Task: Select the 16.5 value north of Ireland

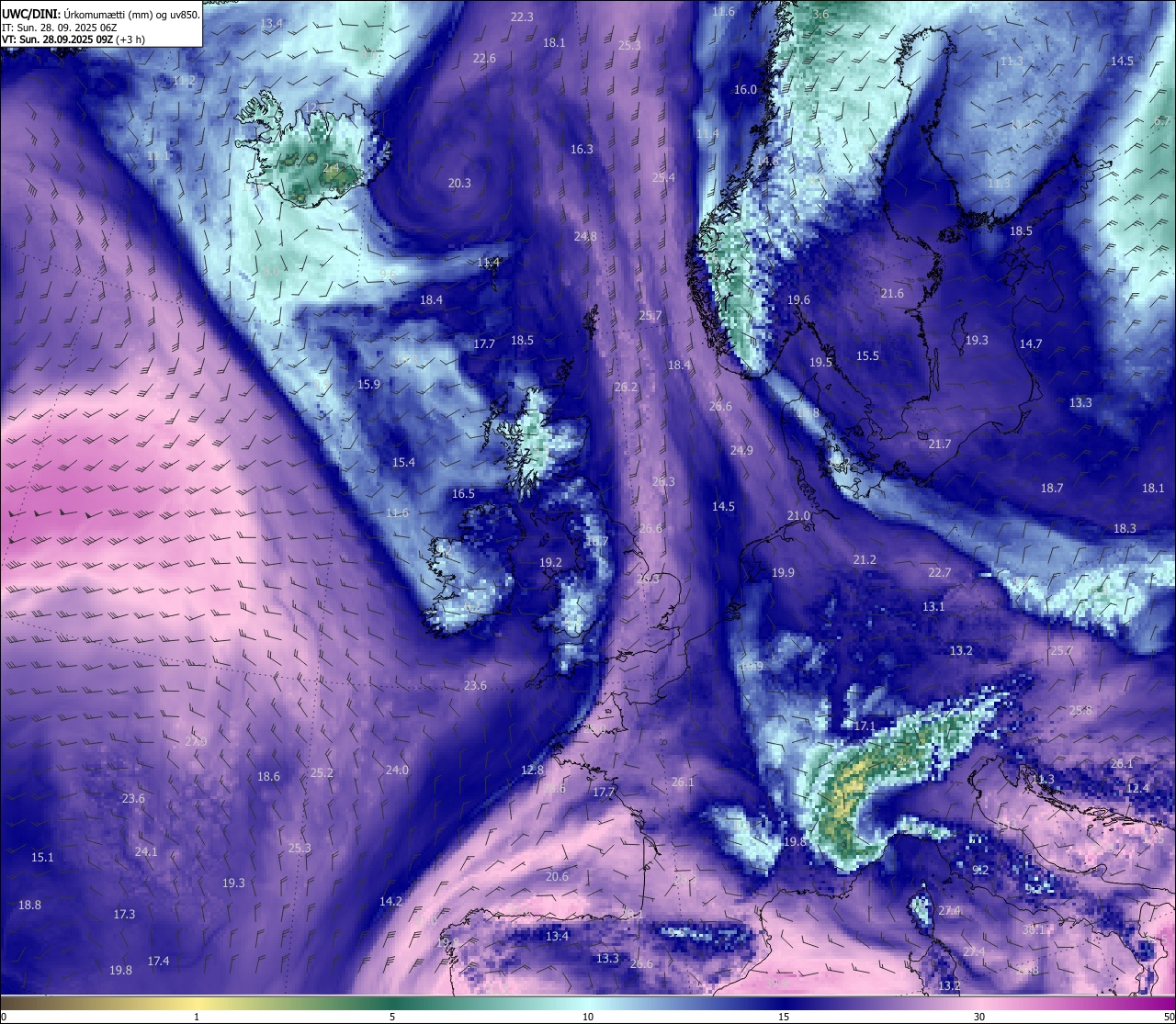Action: click(x=463, y=493)
